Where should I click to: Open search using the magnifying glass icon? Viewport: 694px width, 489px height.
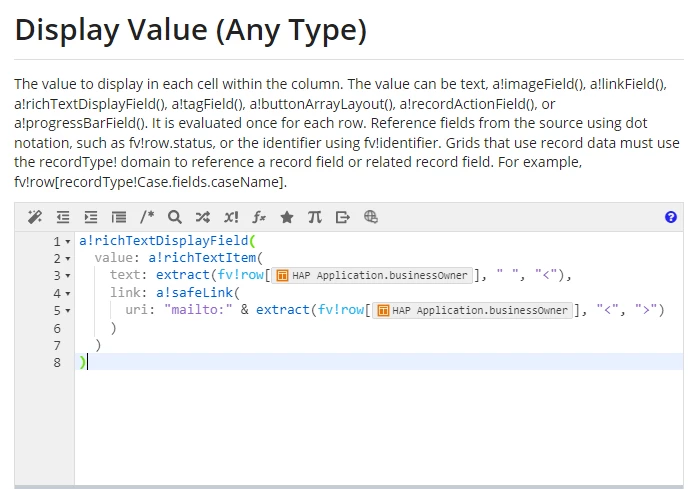[x=175, y=217]
